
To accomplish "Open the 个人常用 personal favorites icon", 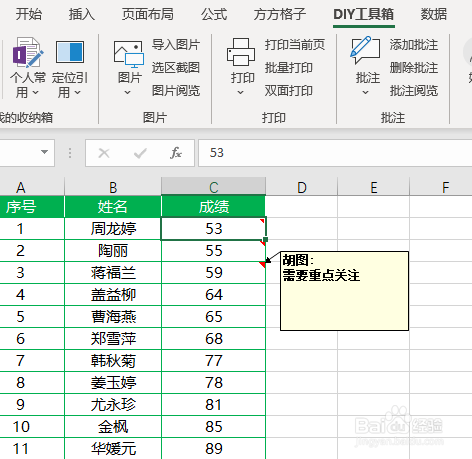I will pyautogui.click(x=27, y=52).
